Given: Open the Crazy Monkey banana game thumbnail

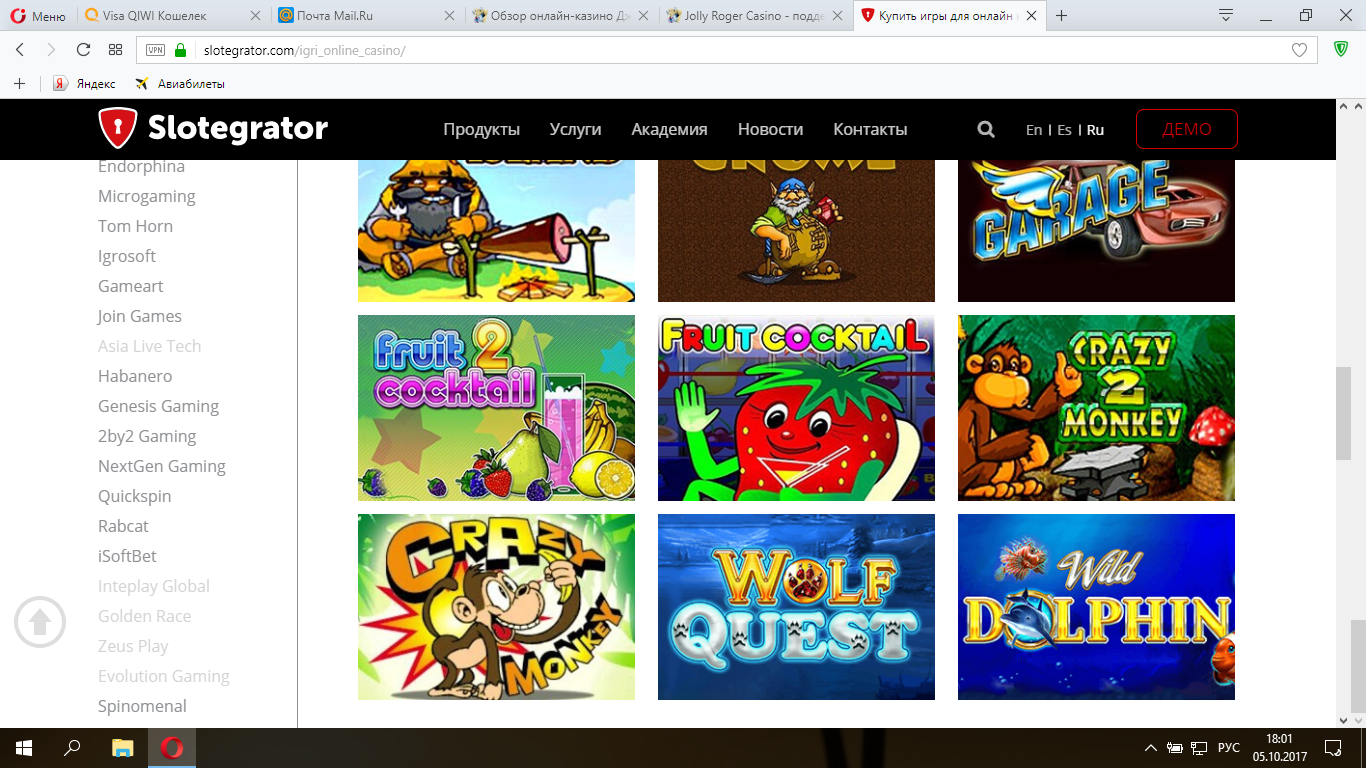Looking at the screenshot, I should (496, 607).
